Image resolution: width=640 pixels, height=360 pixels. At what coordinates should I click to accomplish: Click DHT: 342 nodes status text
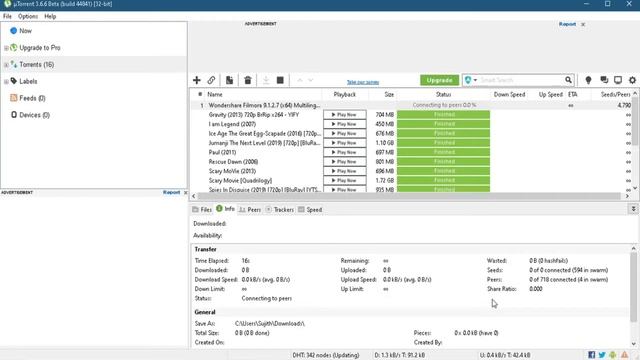326,355
